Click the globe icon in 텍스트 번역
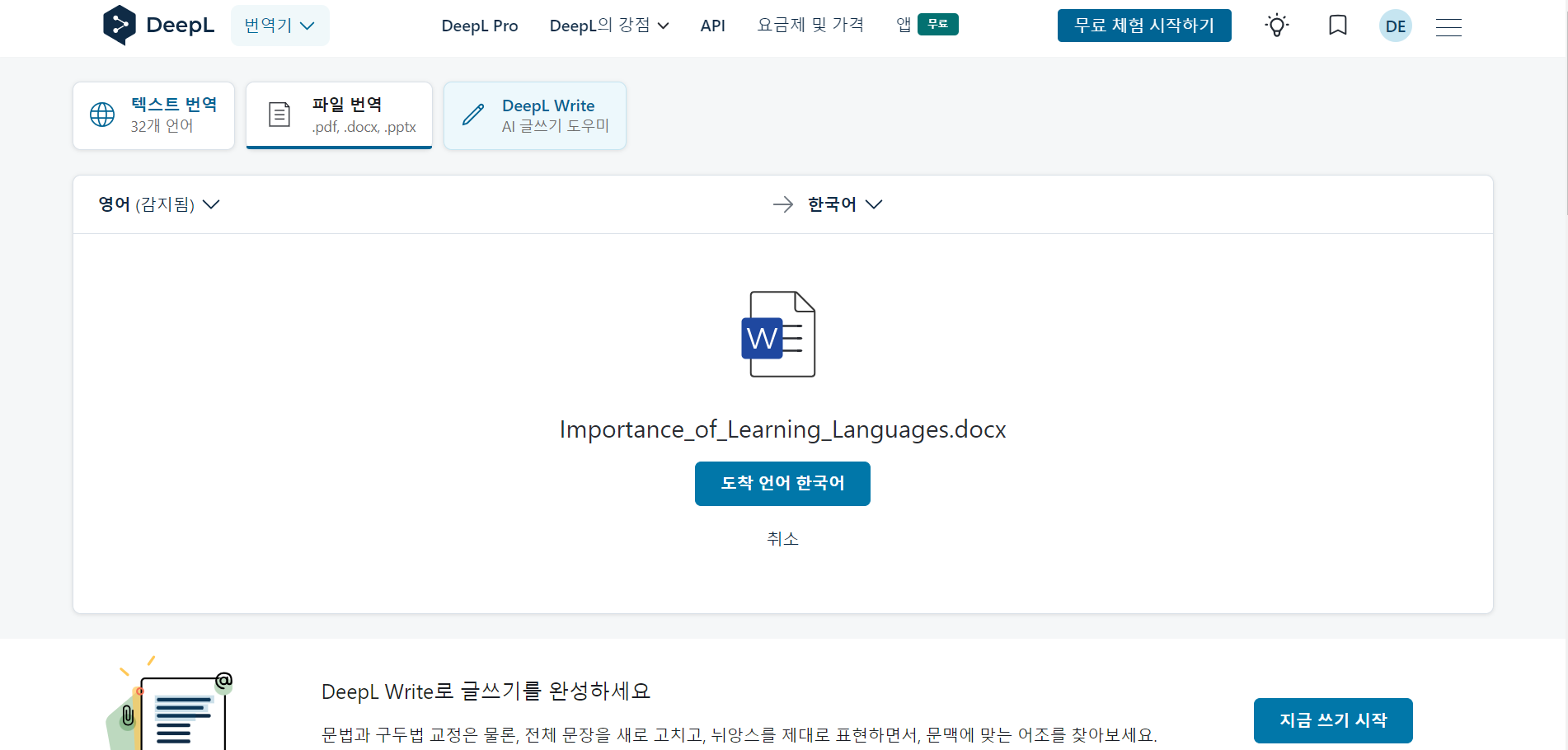The image size is (1568, 750). click(102, 115)
